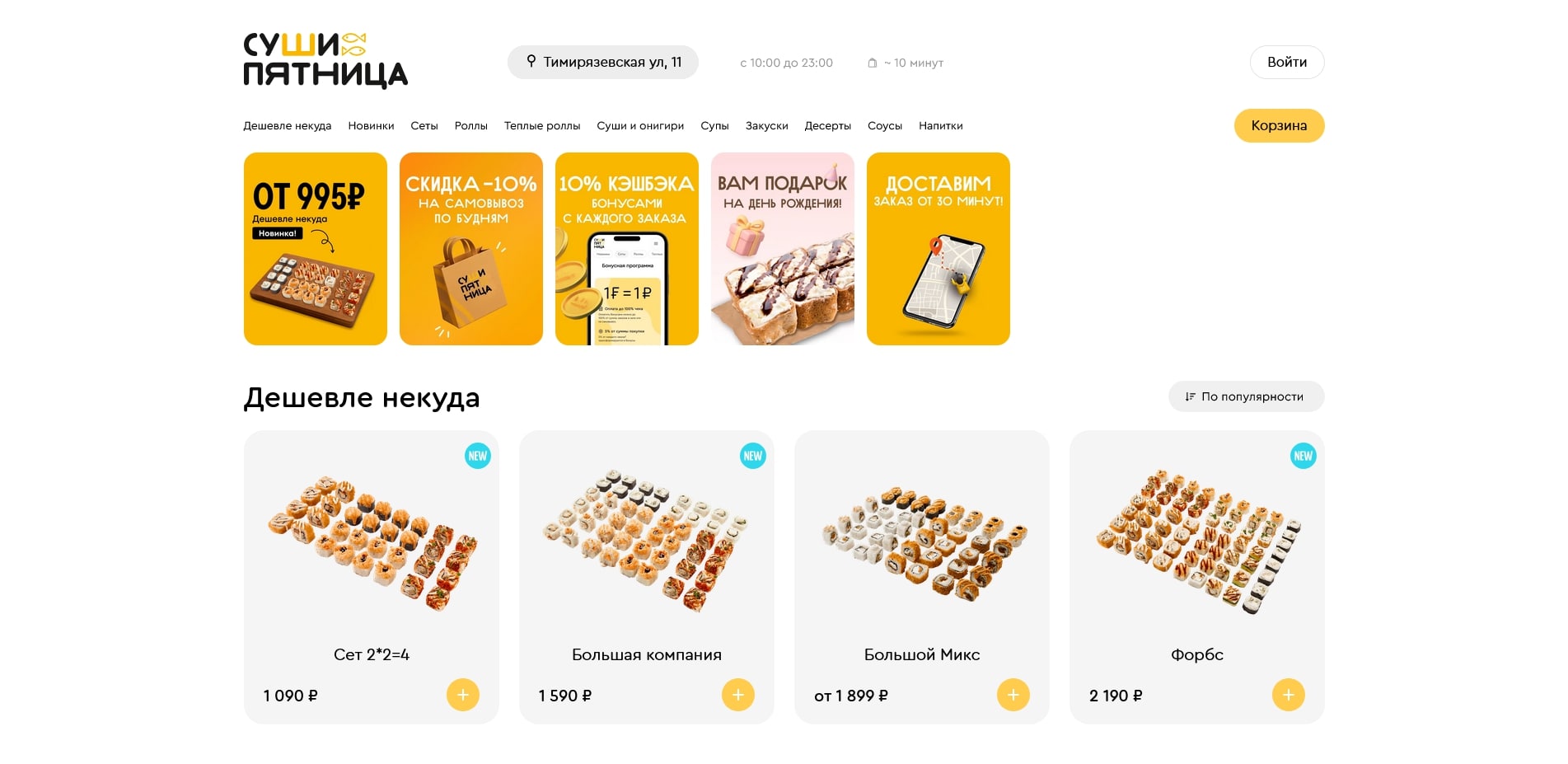Viewport: 1568px width, 764px height.
Task: Click the delivery time bag icon
Action: click(873, 63)
